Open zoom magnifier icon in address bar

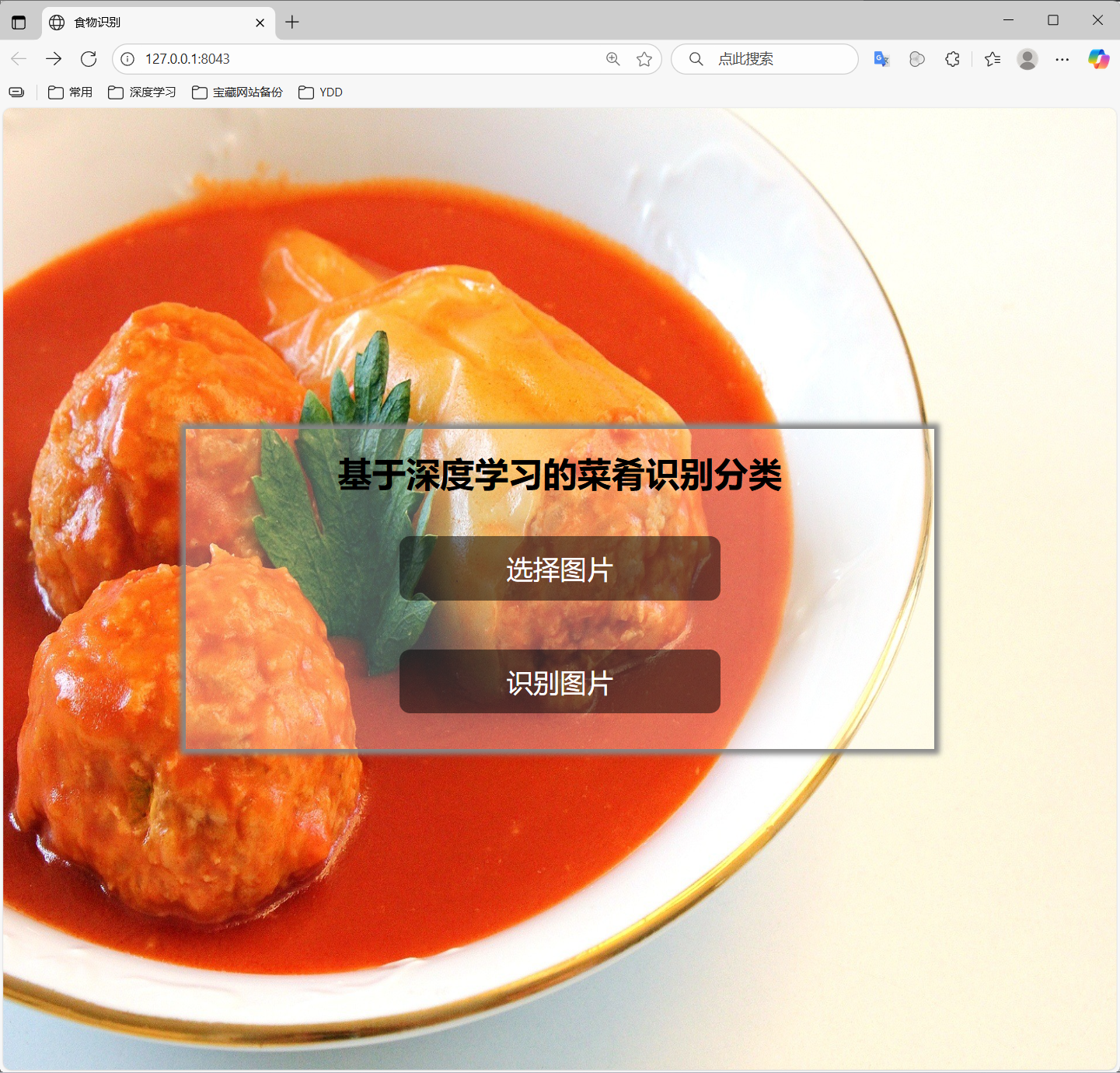(x=613, y=59)
